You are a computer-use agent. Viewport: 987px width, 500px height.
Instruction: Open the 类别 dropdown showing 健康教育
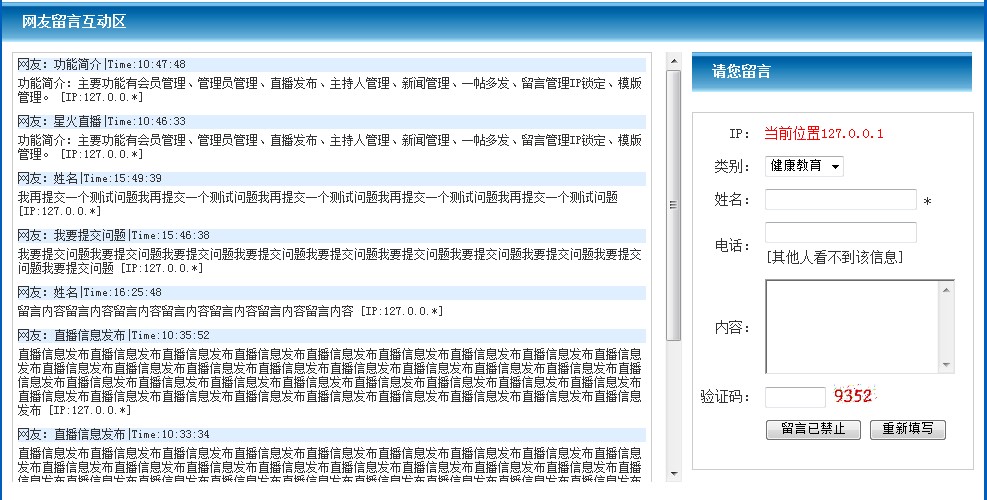(x=804, y=166)
